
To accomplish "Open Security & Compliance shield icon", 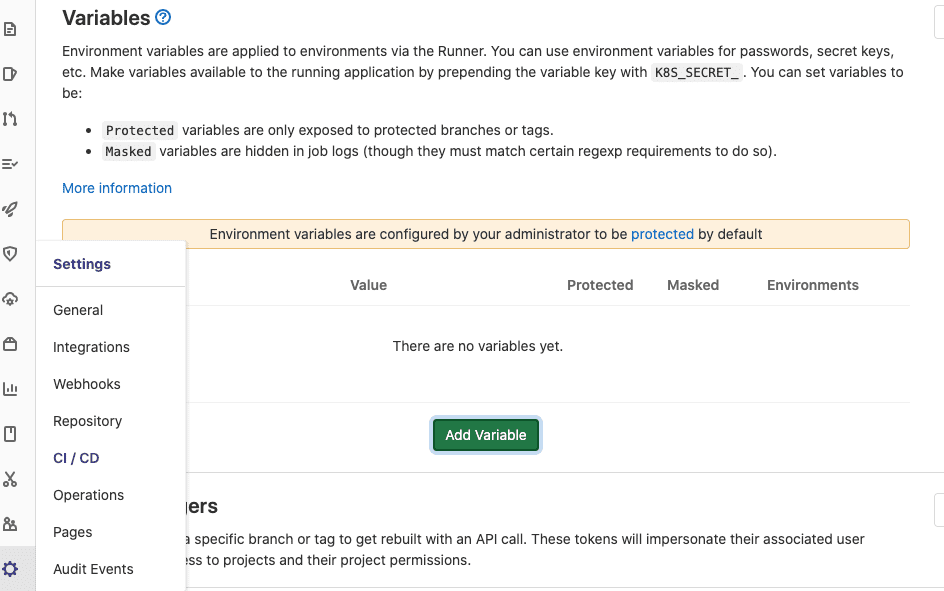I will pos(10,254).
